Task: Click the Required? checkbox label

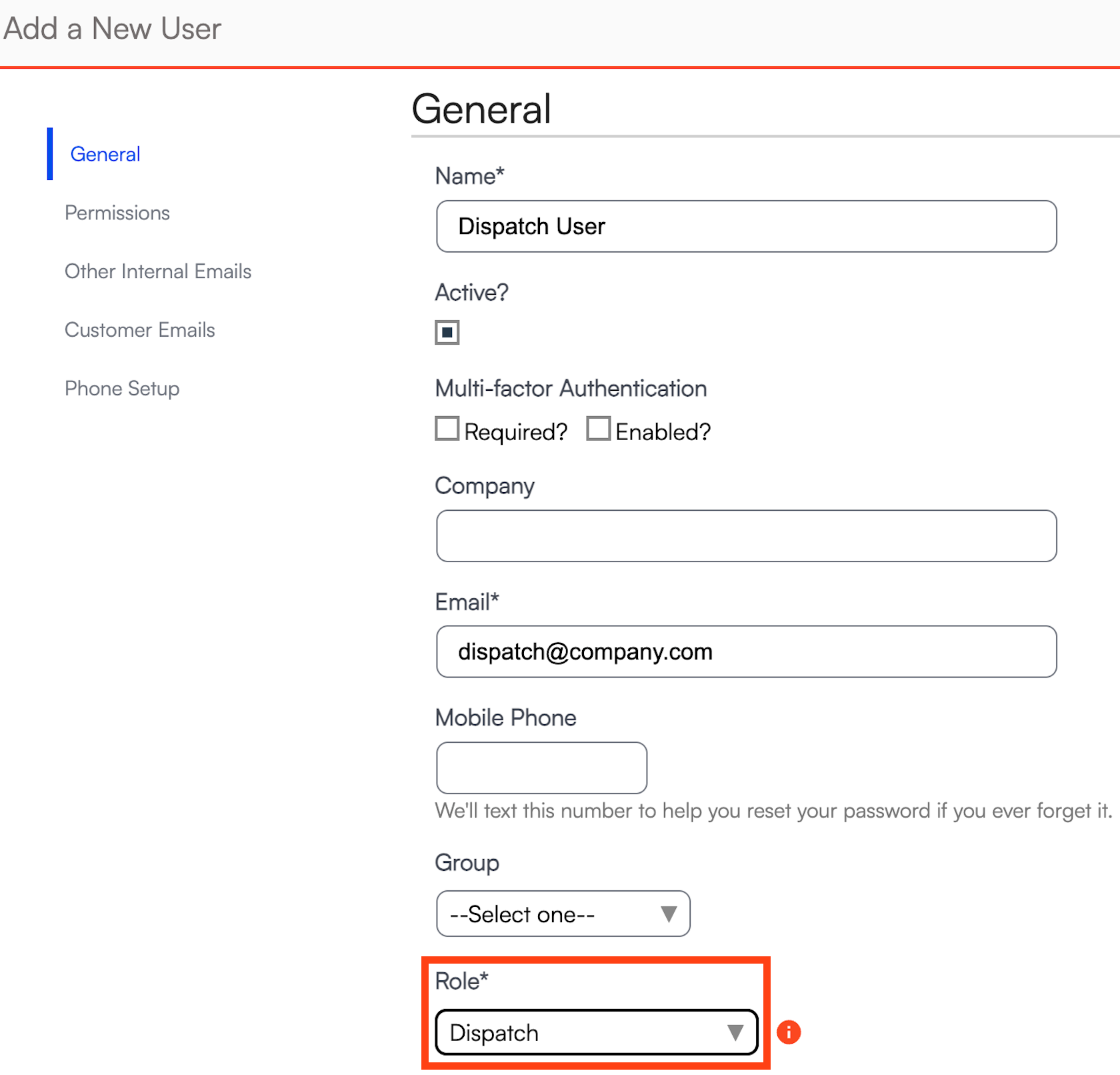Action: tap(515, 432)
